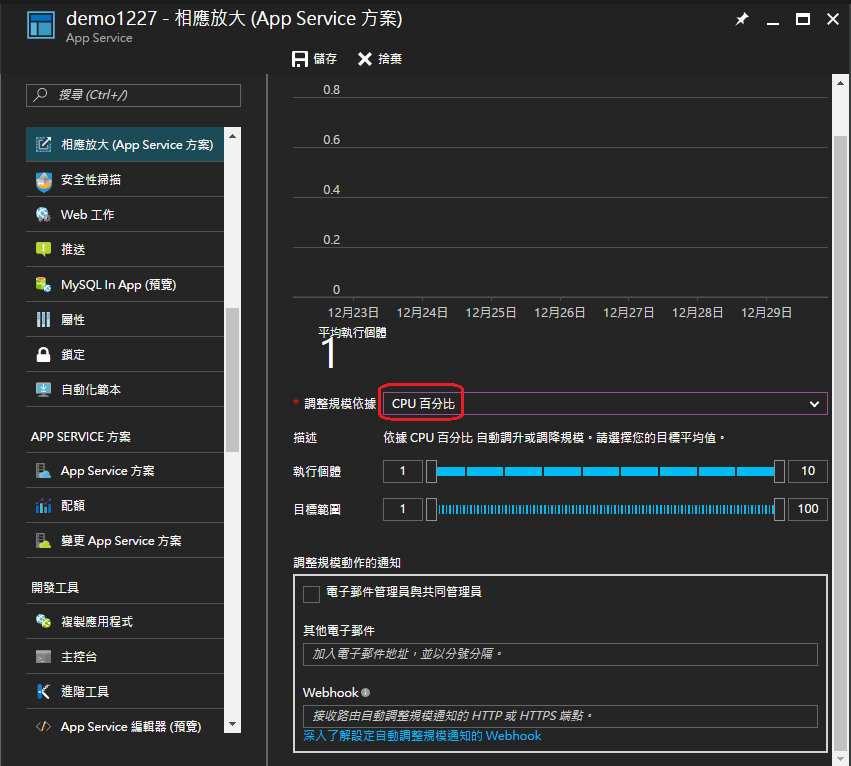Click the 鎖定 padlock icon
This screenshot has height=766, width=851.
click(x=43, y=354)
